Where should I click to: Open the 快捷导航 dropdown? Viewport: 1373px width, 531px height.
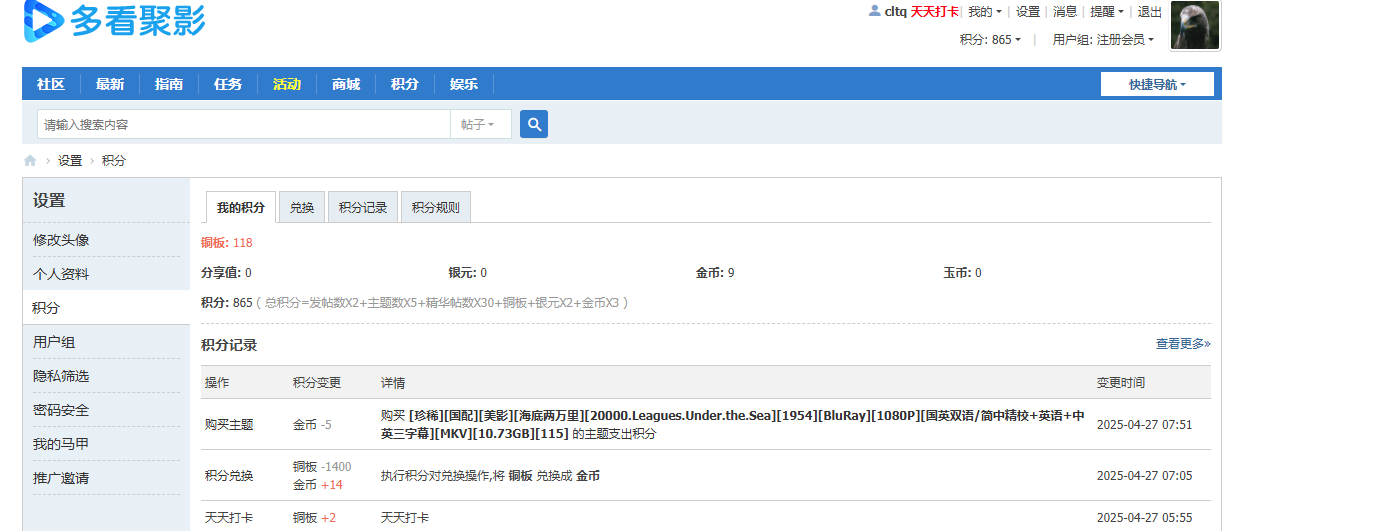point(1157,85)
